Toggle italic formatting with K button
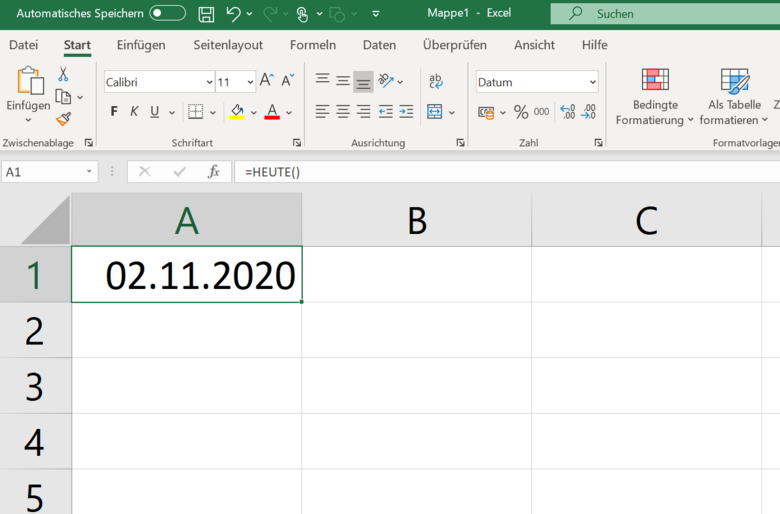The image size is (780, 514). pos(134,112)
